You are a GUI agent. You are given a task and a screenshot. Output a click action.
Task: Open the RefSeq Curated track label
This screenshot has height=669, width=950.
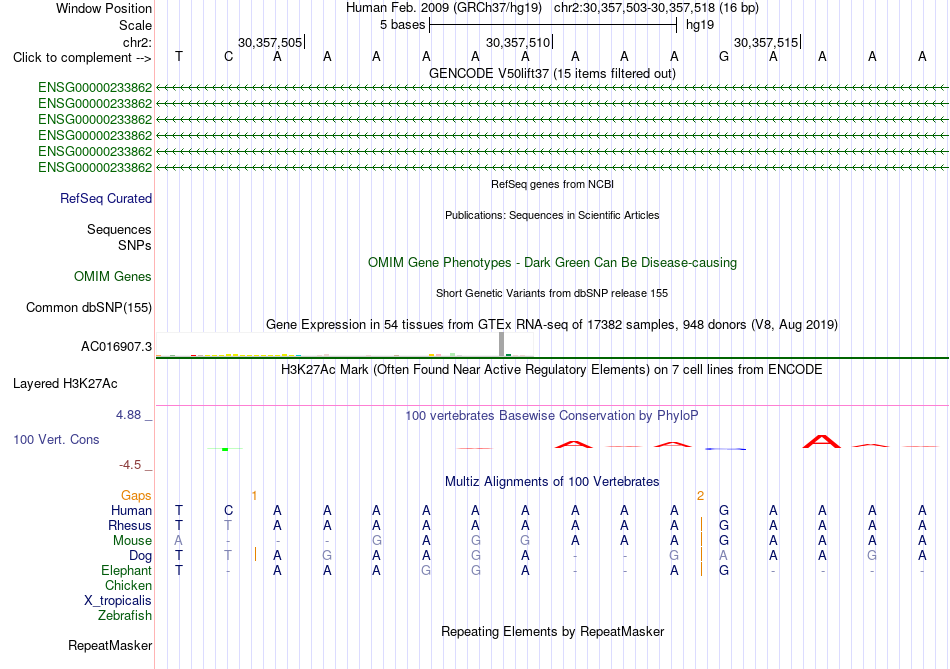pos(105,198)
